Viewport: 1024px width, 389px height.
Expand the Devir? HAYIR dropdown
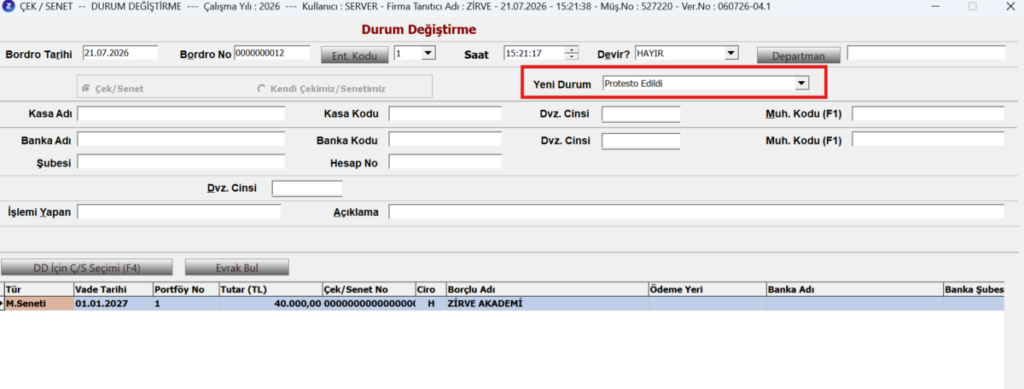tap(731, 53)
